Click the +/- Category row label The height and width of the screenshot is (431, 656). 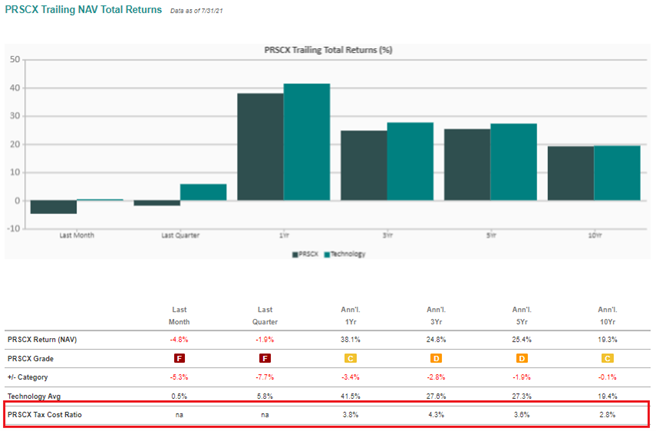coord(28,377)
